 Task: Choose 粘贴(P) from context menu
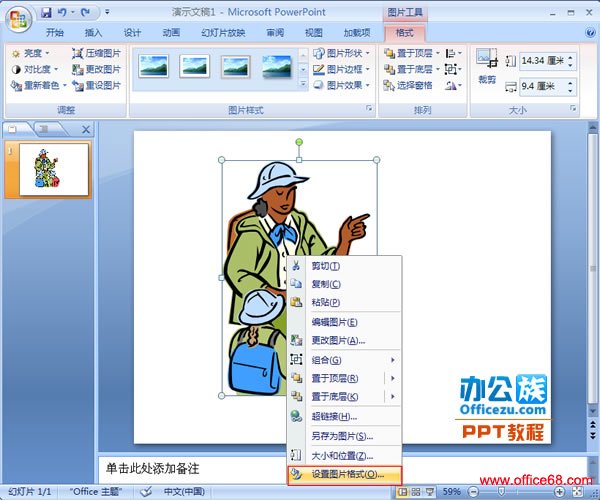click(x=344, y=302)
